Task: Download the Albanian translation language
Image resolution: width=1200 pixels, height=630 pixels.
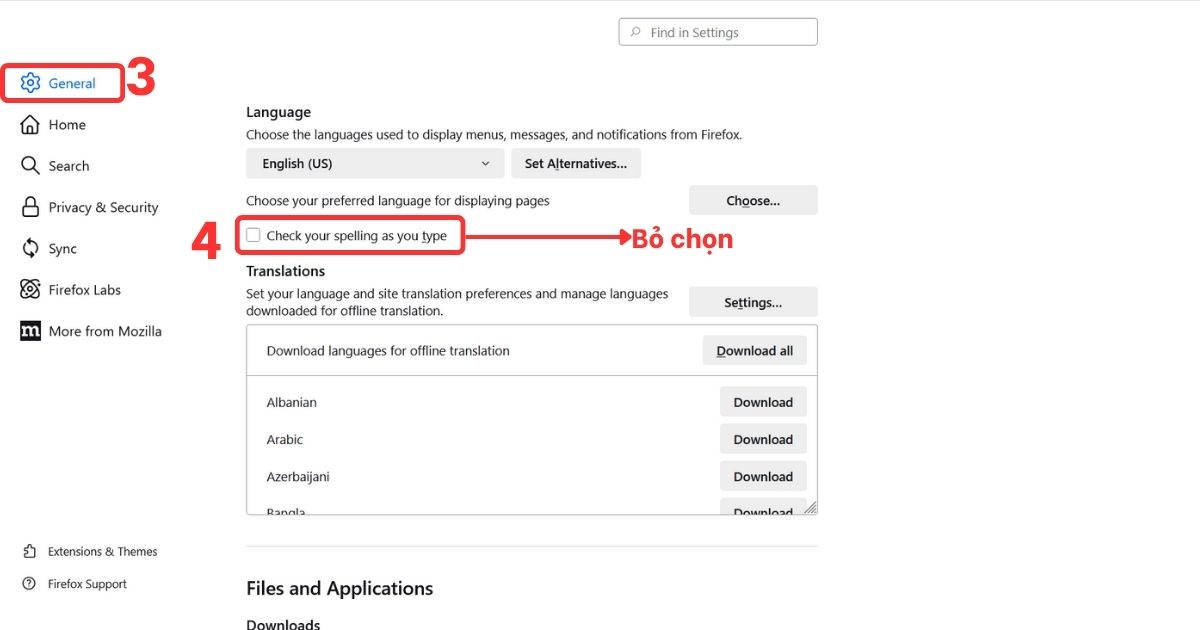Action: (763, 401)
